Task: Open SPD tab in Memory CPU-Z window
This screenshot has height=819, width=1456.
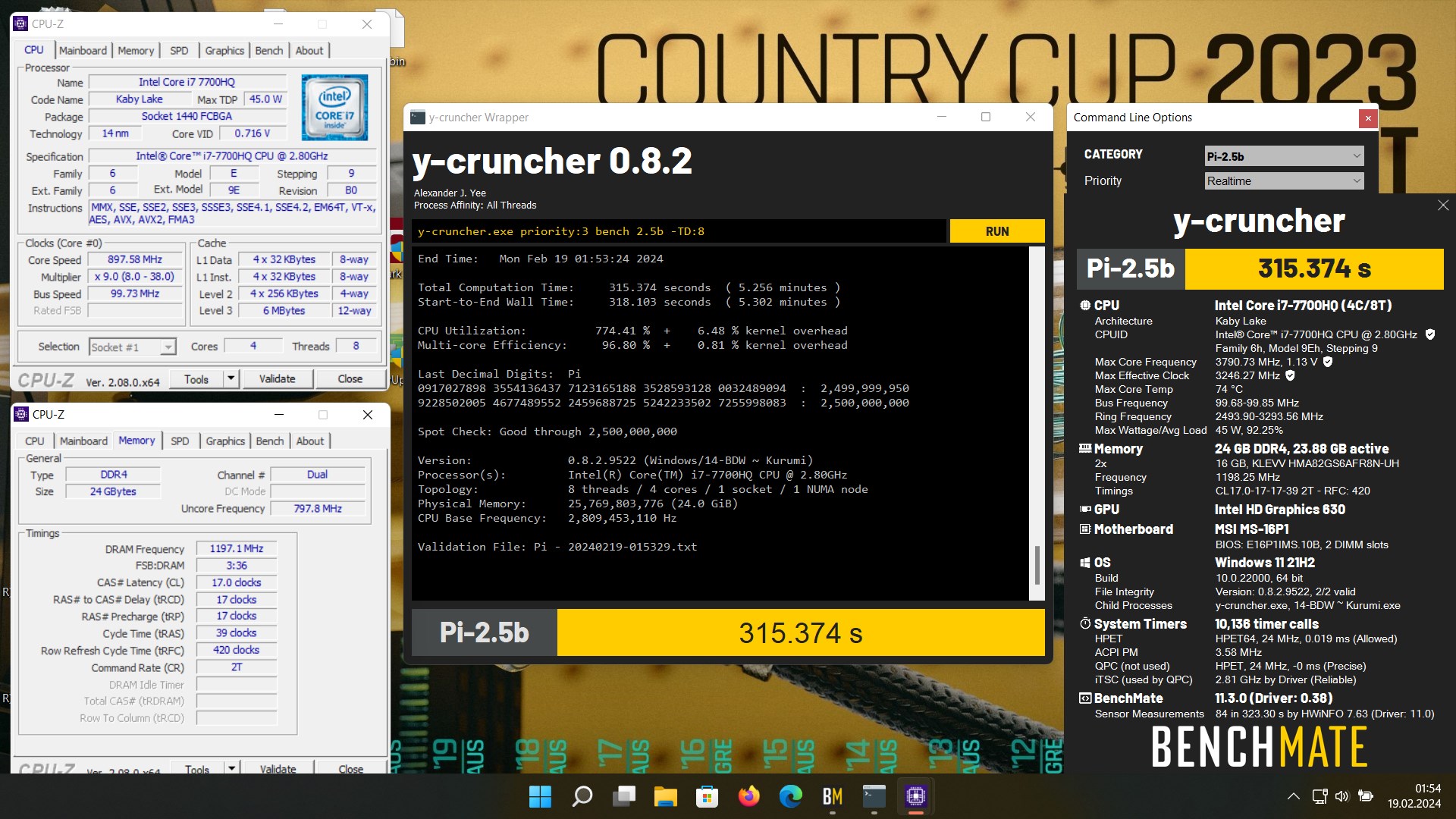Action: [180, 441]
